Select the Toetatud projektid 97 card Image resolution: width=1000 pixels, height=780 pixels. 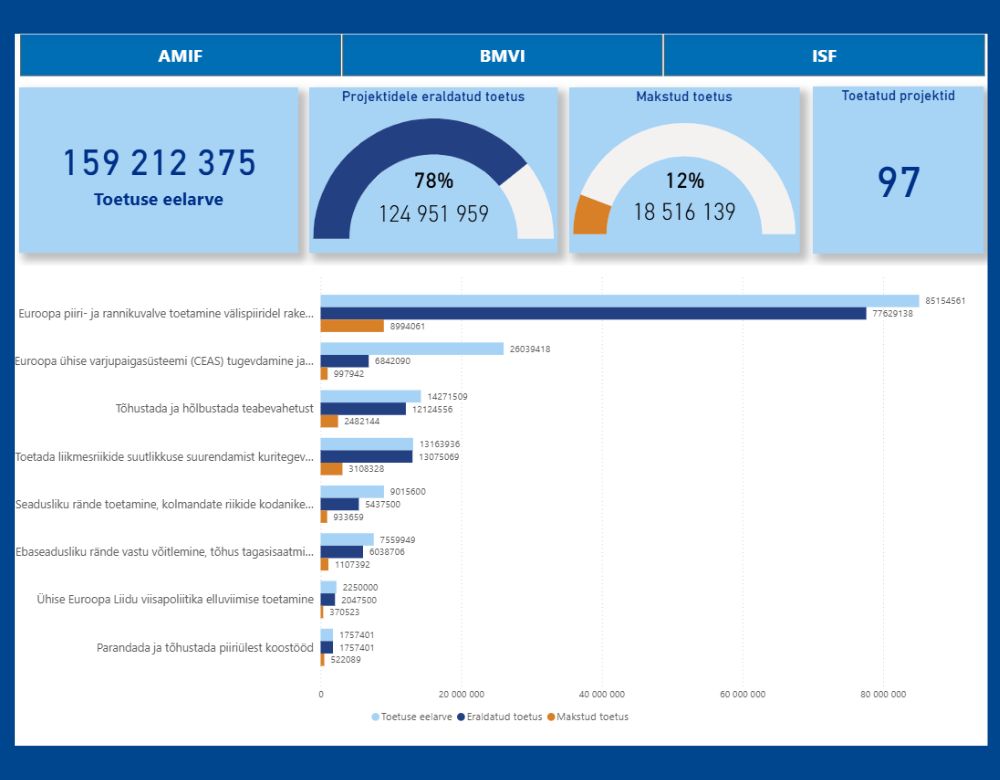pos(899,170)
